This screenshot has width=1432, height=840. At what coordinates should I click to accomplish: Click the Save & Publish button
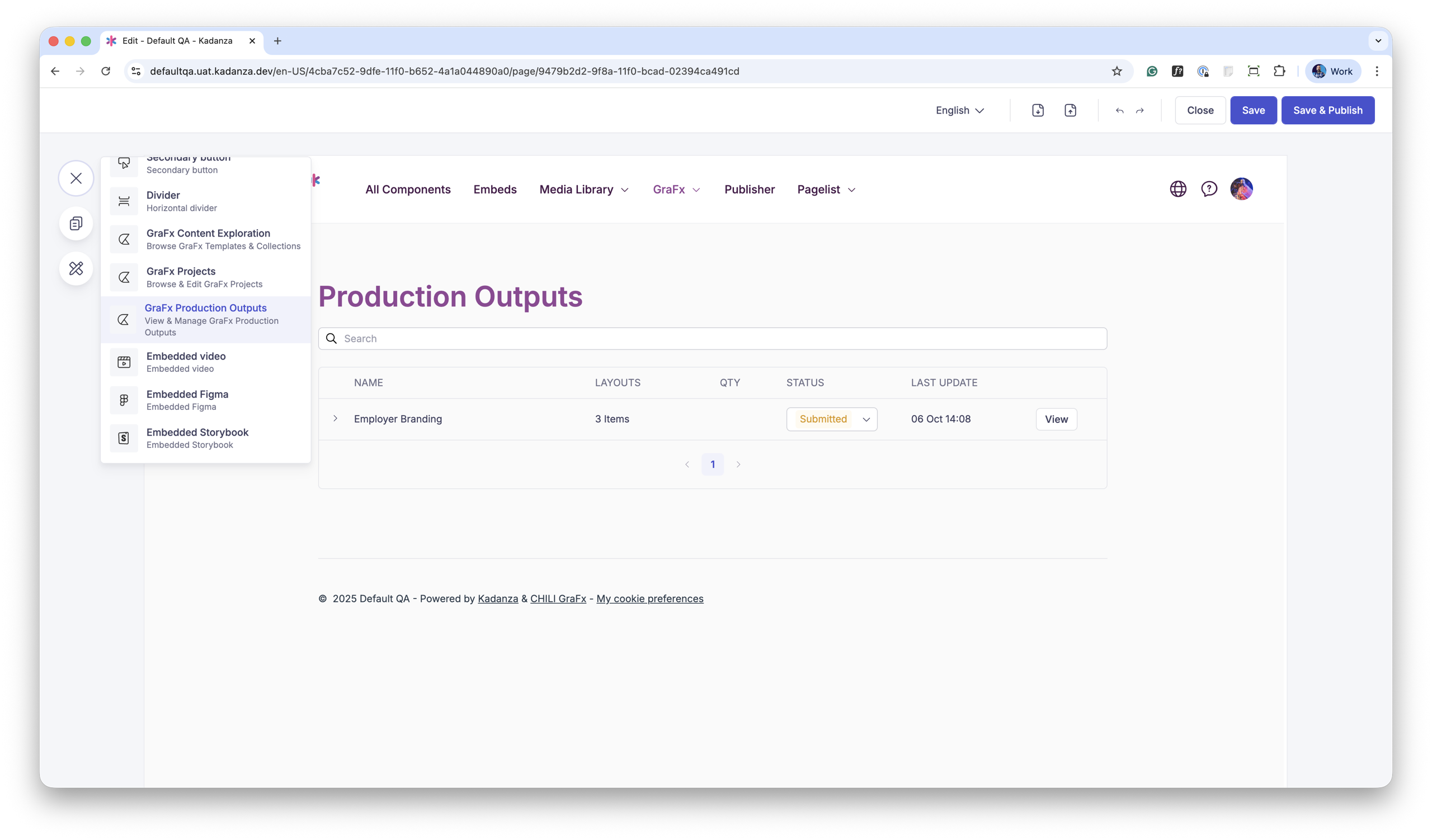(x=1327, y=110)
